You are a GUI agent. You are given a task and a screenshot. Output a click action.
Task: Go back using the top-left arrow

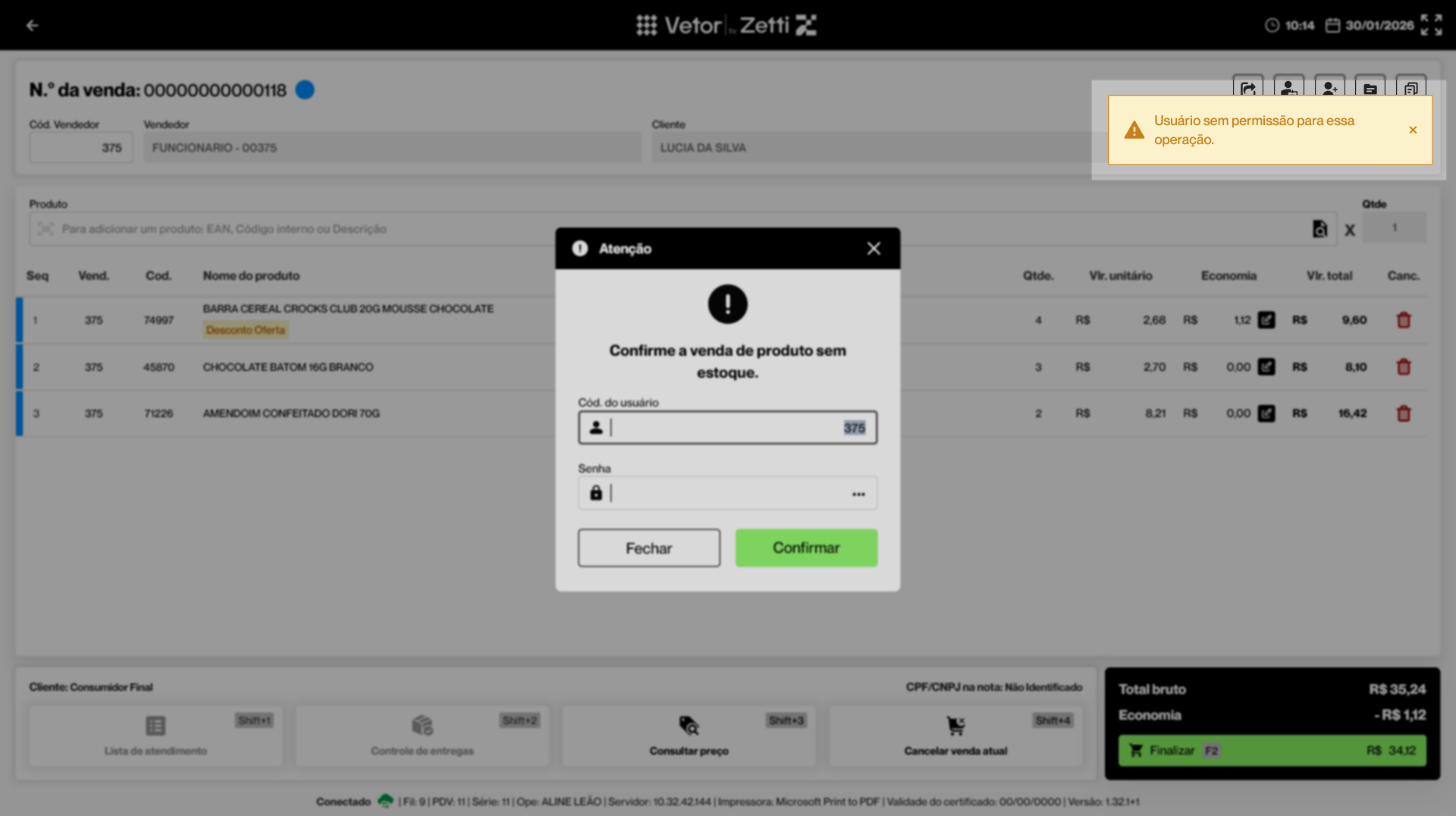tap(32, 25)
